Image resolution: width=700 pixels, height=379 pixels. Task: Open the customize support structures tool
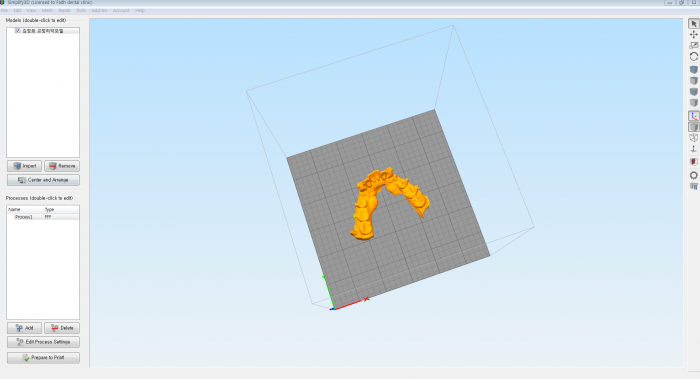point(693,187)
